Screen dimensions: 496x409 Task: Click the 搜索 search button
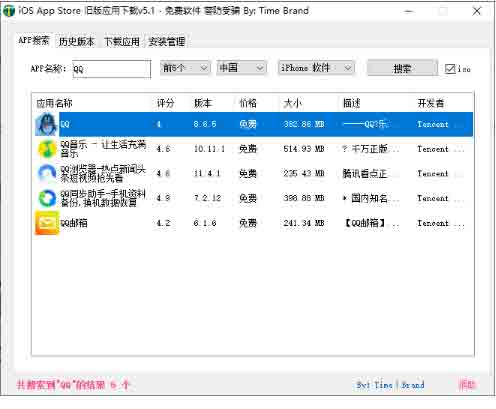pyautogui.click(x=402, y=68)
